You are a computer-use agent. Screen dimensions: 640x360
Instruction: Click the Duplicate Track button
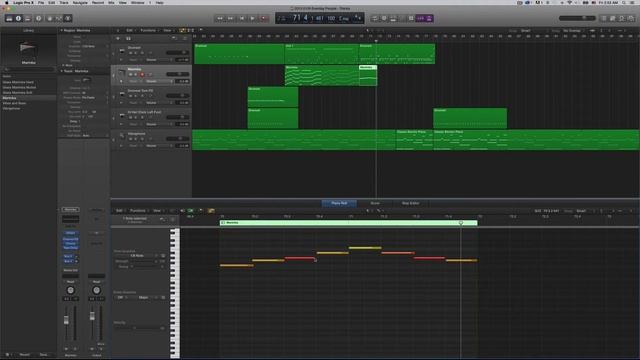pos(128,38)
